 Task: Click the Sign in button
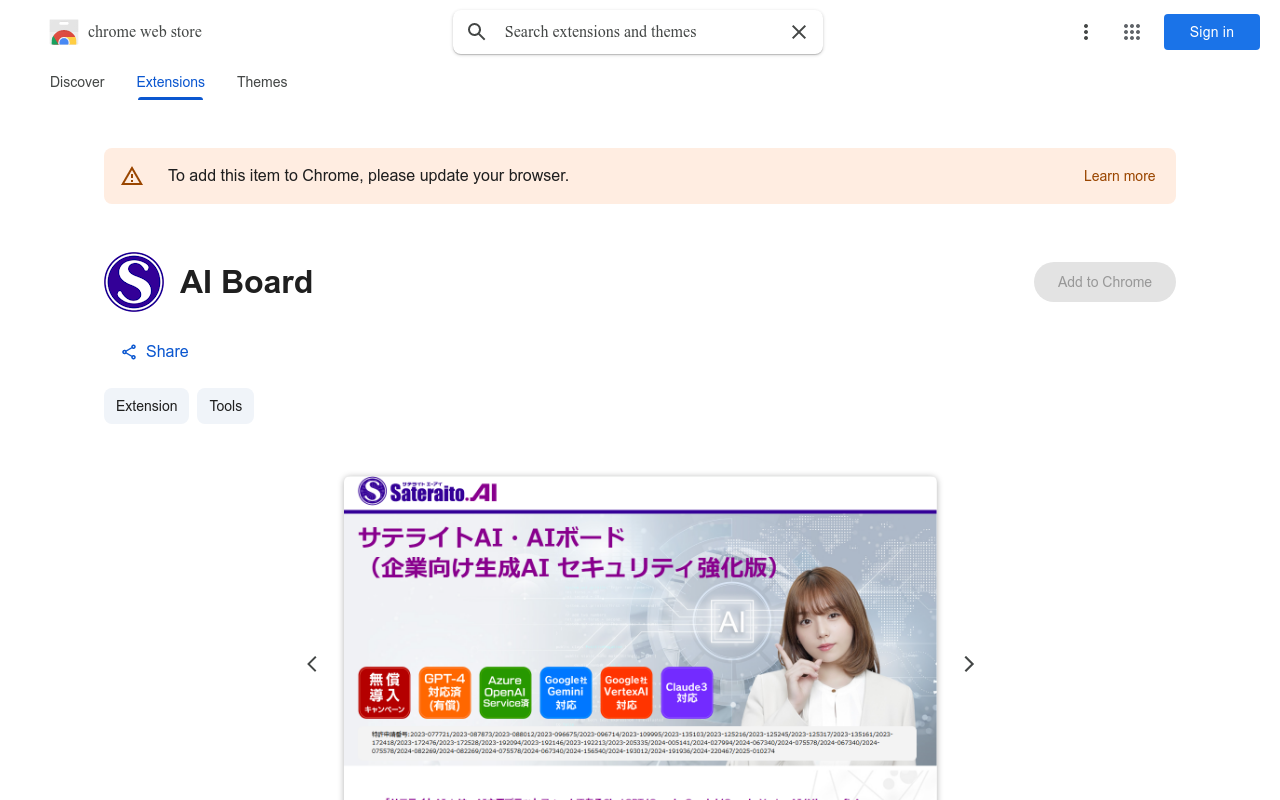1212,32
